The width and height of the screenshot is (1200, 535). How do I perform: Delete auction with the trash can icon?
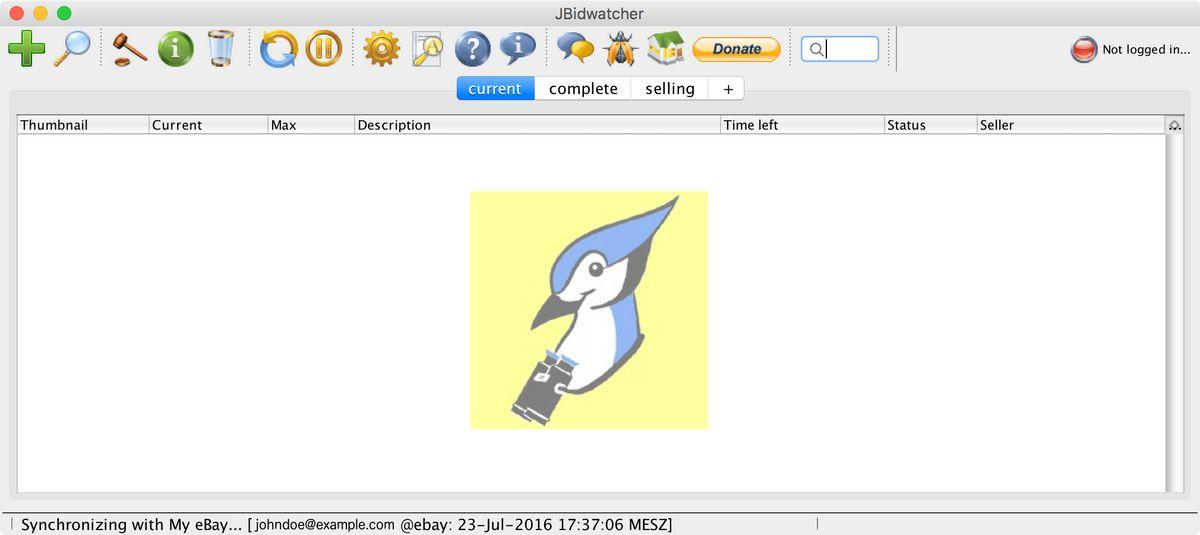point(221,48)
